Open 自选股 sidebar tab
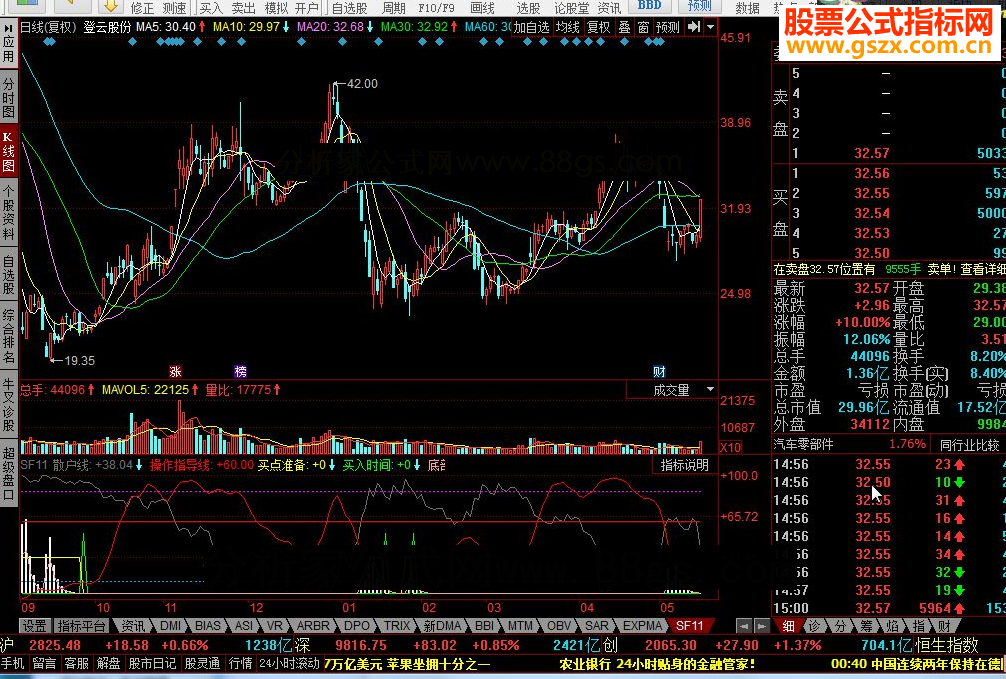Image resolution: width=1006 pixels, height=679 pixels. tap(8, 275)
